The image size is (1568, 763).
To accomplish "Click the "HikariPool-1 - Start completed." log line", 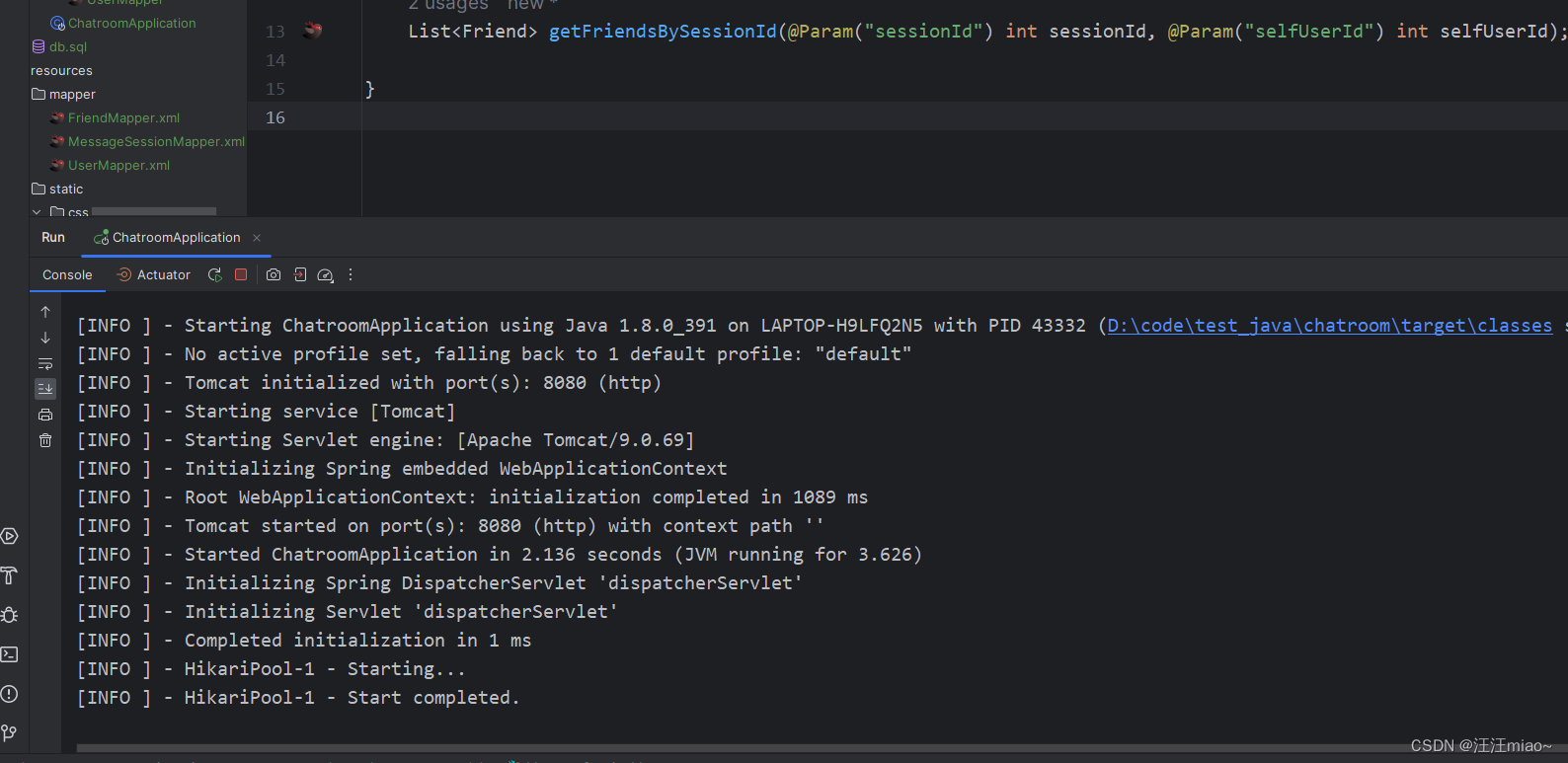I will (x=298, y=698).
